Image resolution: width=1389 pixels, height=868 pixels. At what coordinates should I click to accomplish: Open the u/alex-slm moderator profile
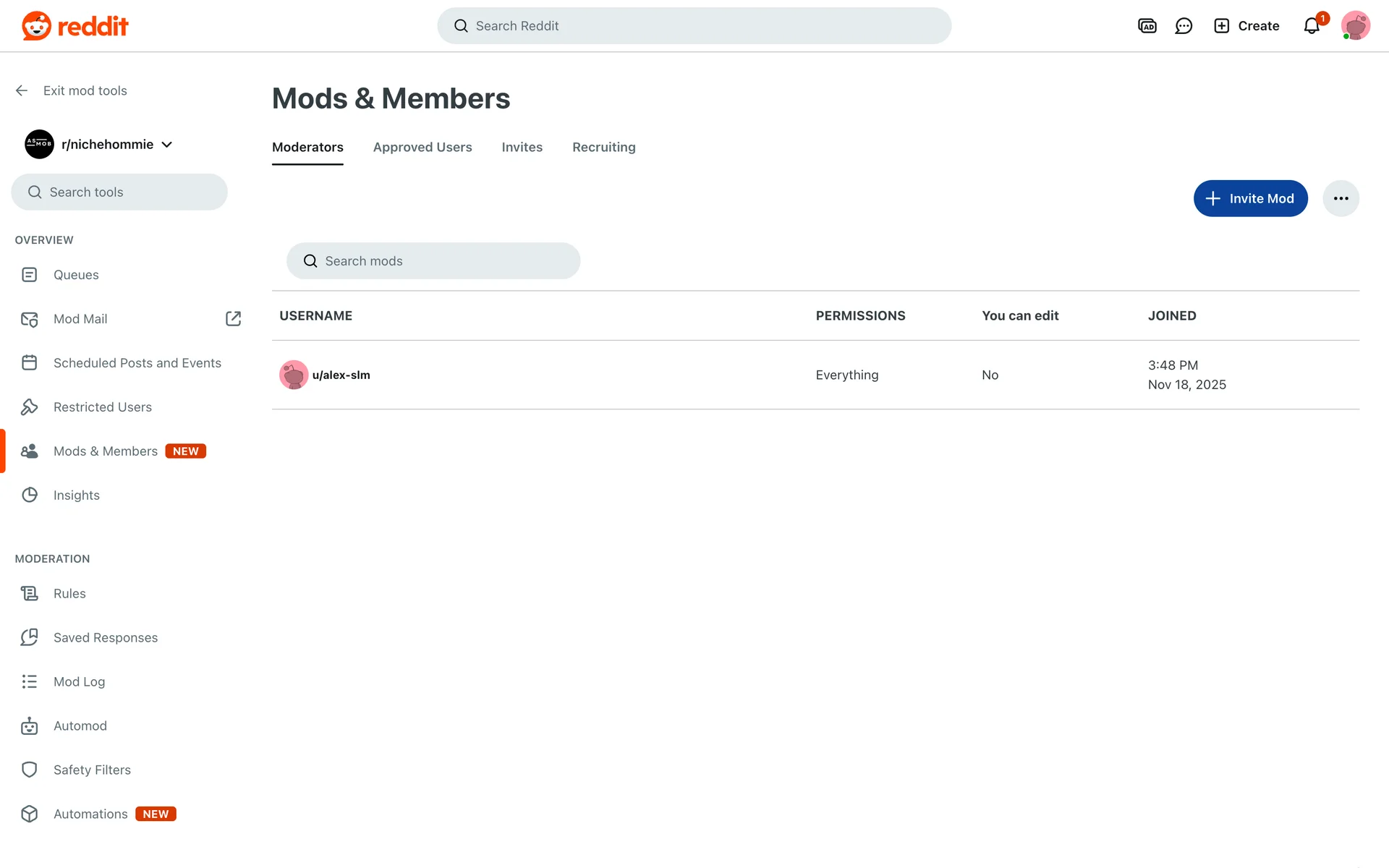[x=341, y=375]
